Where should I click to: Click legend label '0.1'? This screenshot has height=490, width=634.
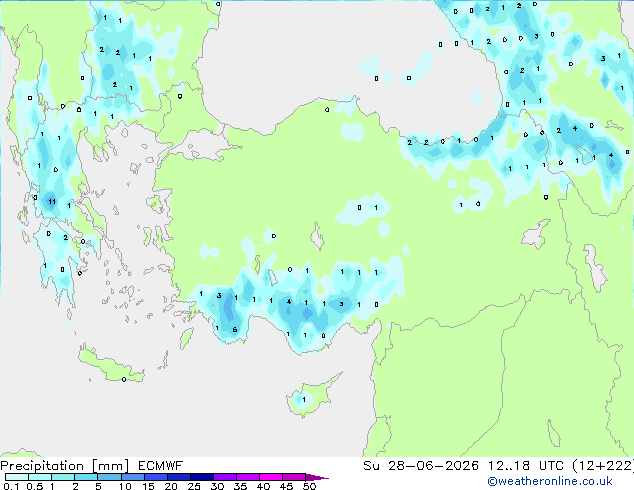10,486
